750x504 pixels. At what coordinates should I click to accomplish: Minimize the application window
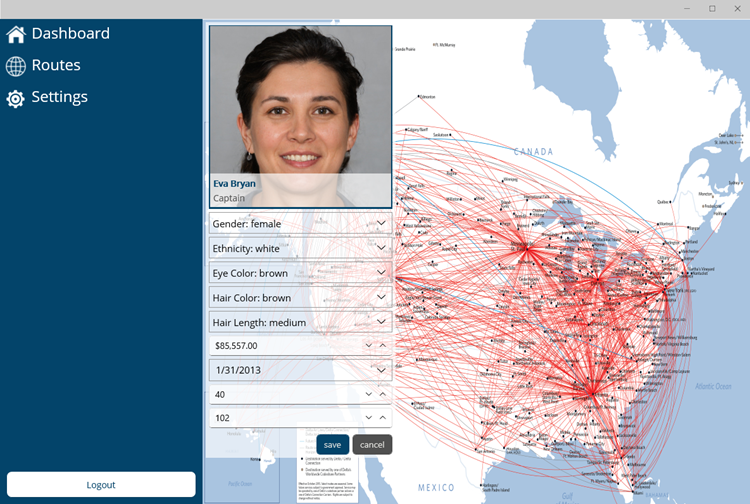pyautogui.click(x=687, y=9)
